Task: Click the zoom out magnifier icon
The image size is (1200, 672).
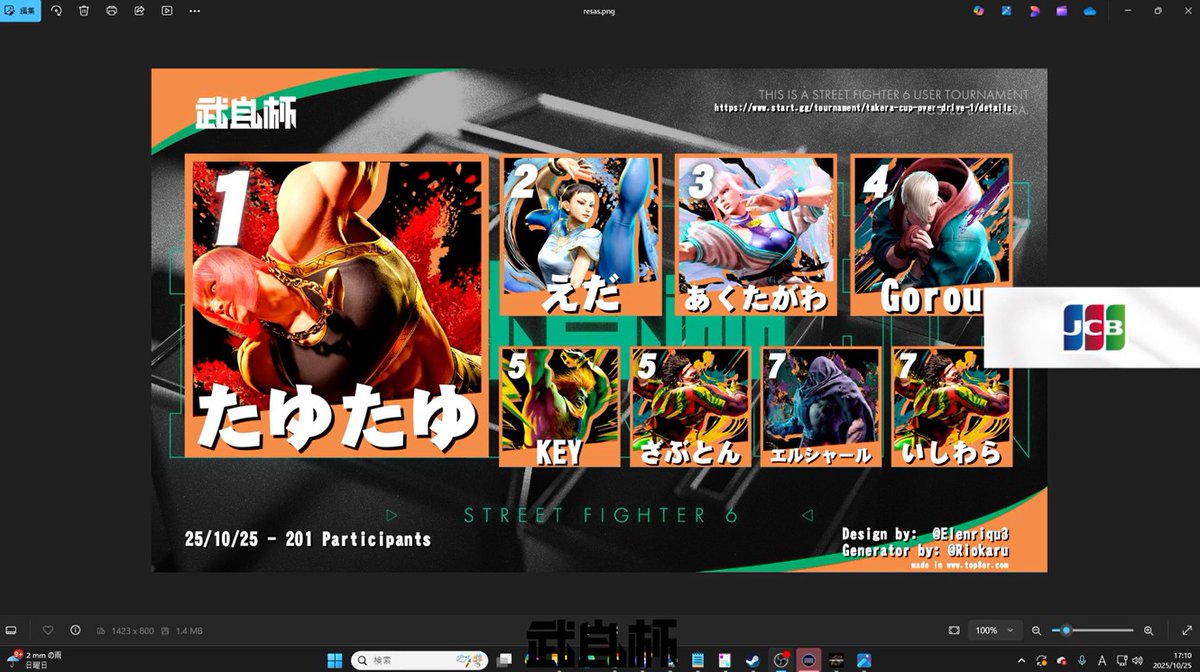Action: [x=1036, y=630]
